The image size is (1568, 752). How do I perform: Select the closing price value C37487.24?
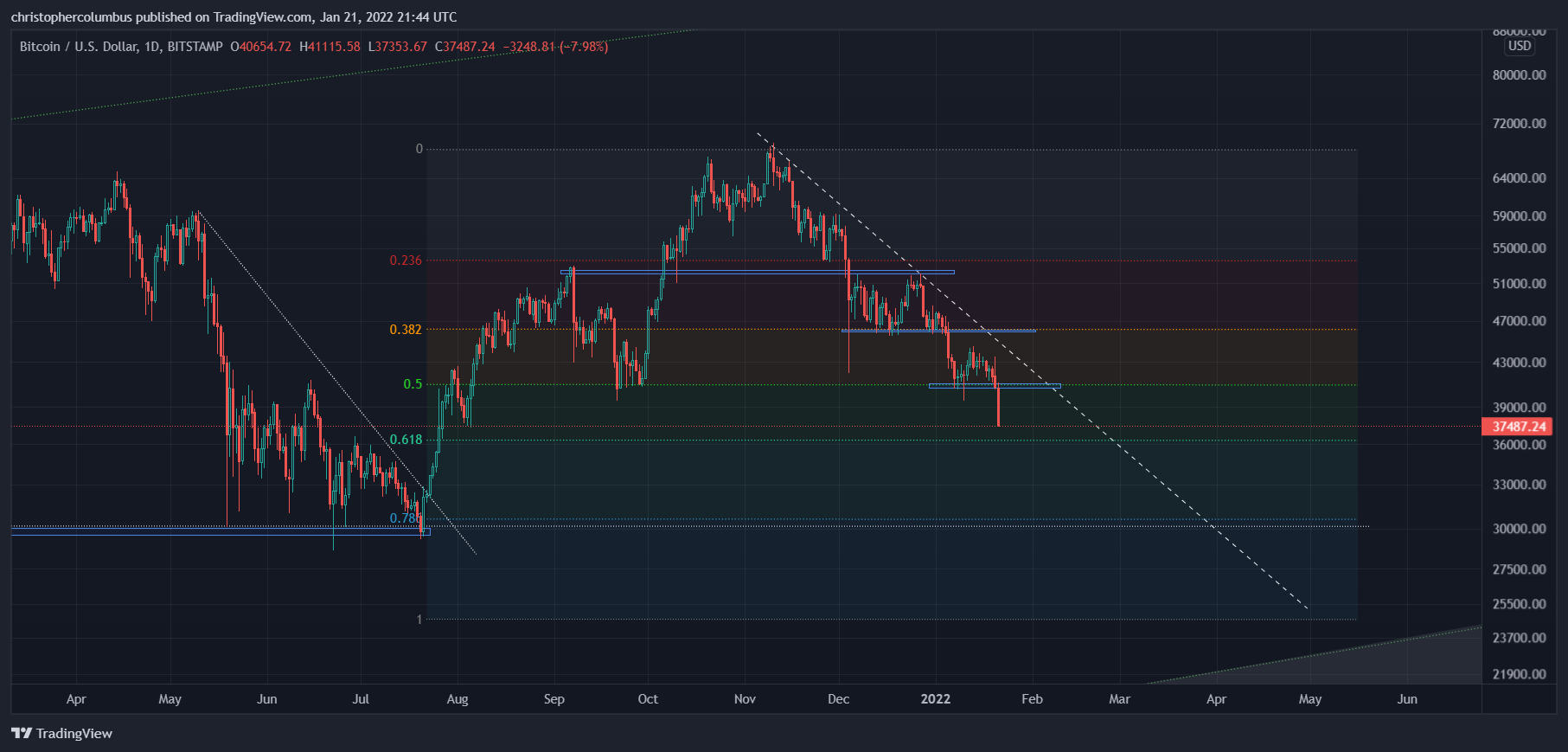coord(465,47)
